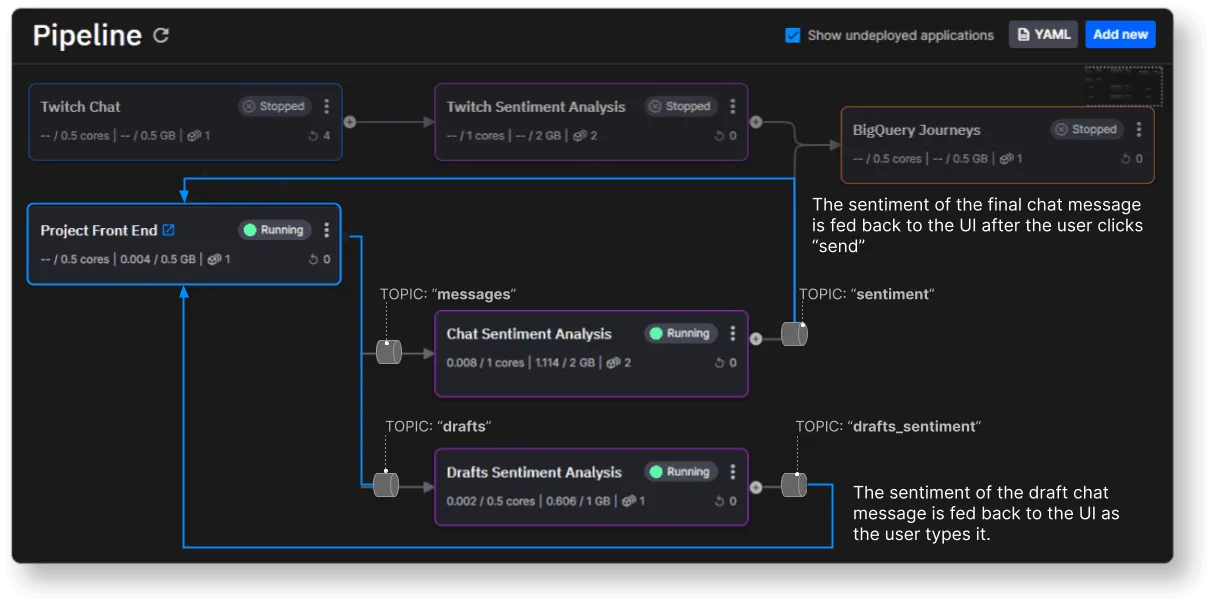Click Drafts Sentiment Analysis 0.606 / 1 GB value
This screenshot has height=613, width=1209.
pos(576,502)
